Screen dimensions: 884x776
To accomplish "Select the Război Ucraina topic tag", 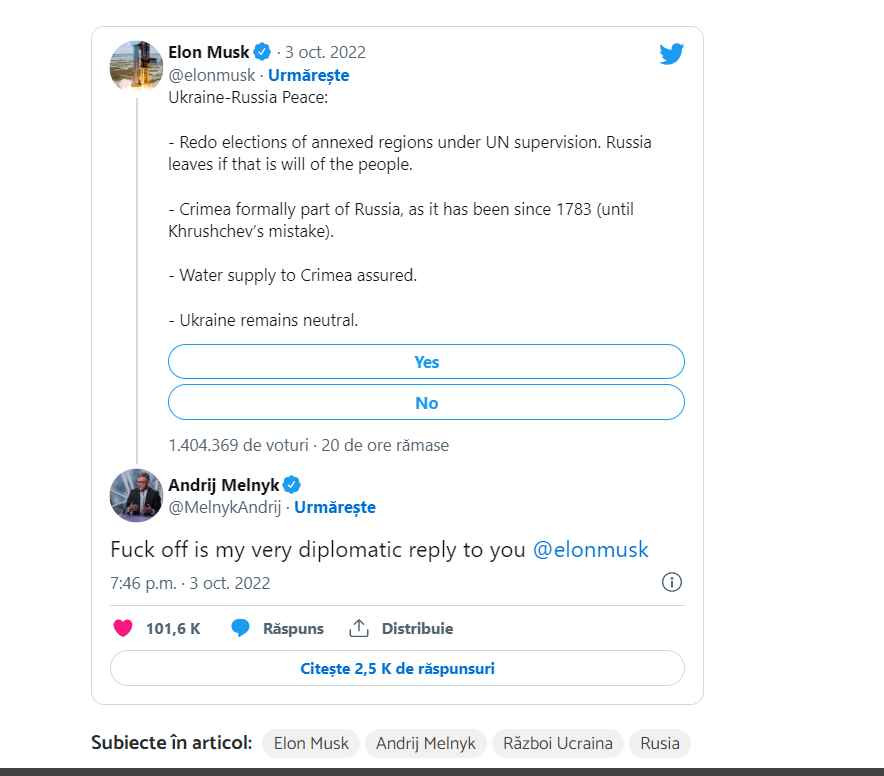I will (x=557, y=743).
